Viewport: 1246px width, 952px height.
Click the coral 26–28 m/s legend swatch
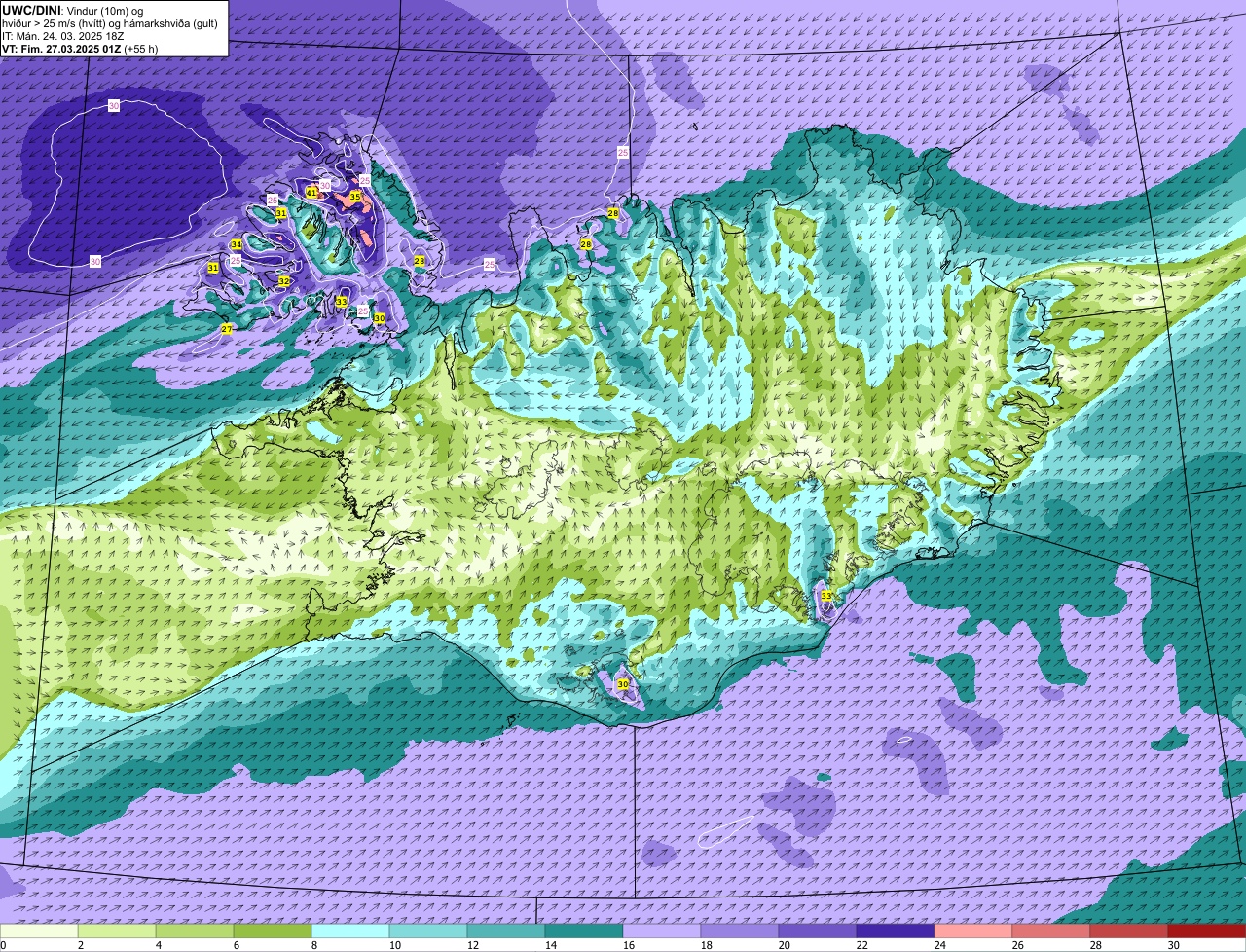[x=1051, y=931]
